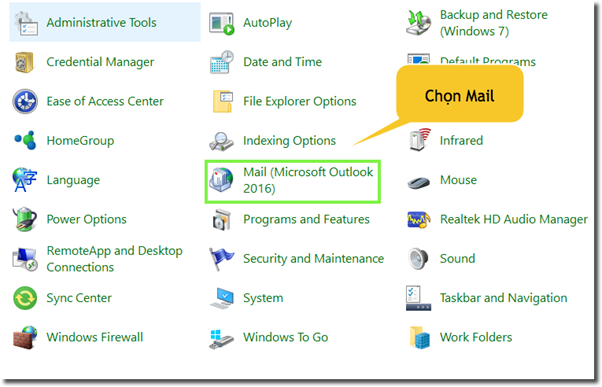Select the partially hidden Default Programs link
602x387 pixels.
coord(488,61)
